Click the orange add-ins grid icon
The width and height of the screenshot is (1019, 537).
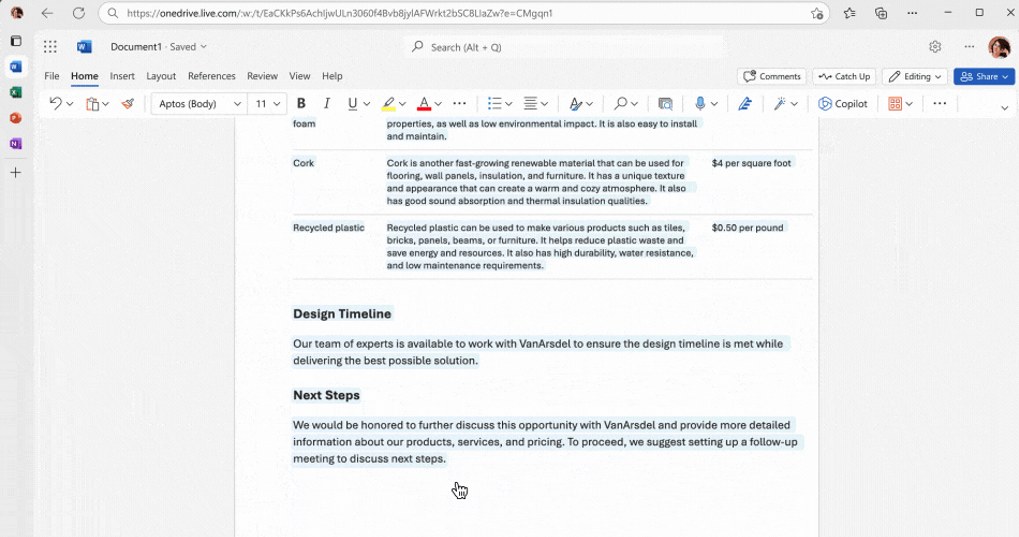pos(895,103)
